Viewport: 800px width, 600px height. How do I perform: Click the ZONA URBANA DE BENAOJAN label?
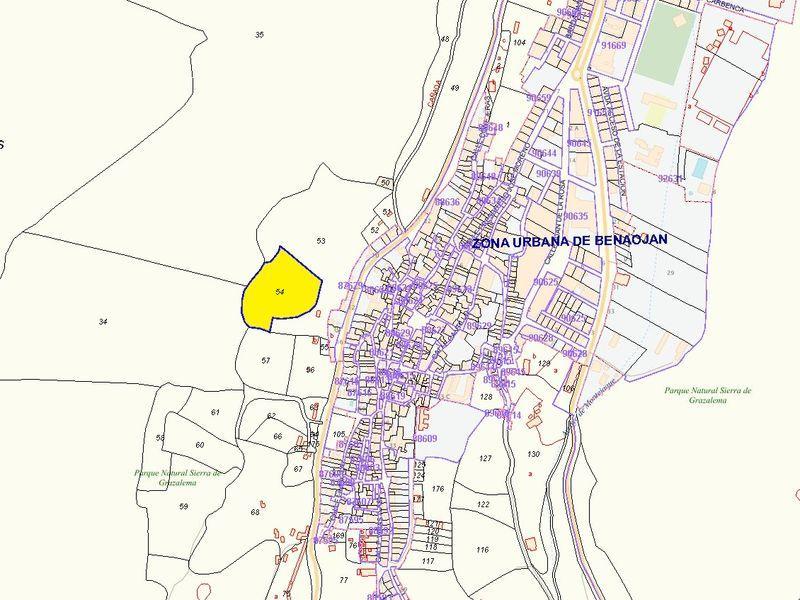click(x=569, y=241)
